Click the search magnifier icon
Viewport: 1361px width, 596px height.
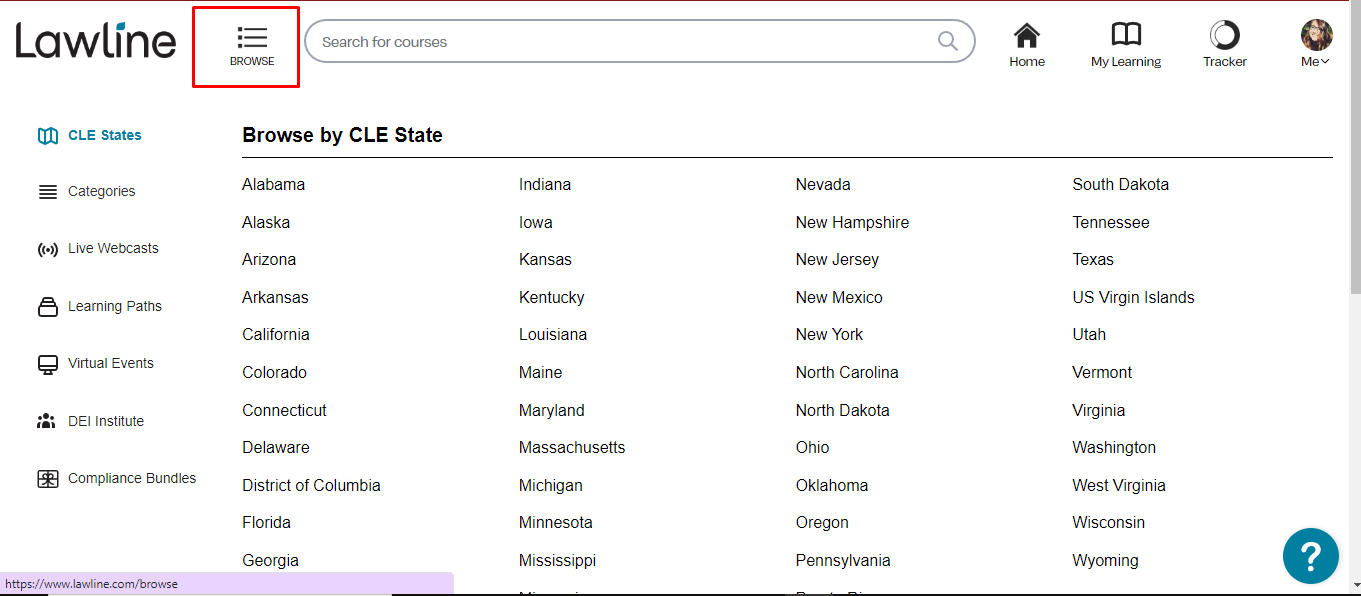(947, 41)
